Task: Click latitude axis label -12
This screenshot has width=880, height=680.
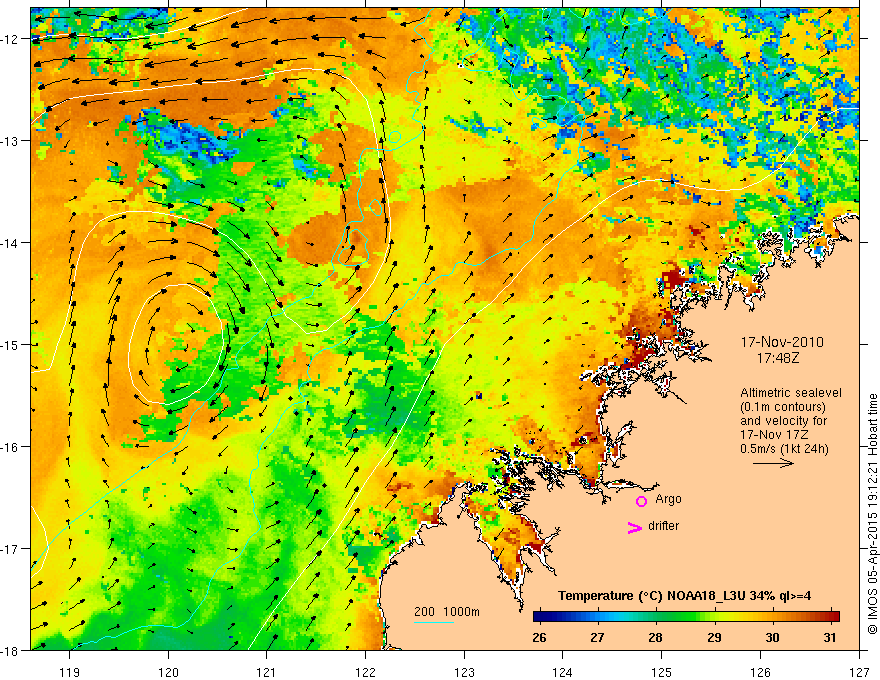Action: (x=11, y=39)
